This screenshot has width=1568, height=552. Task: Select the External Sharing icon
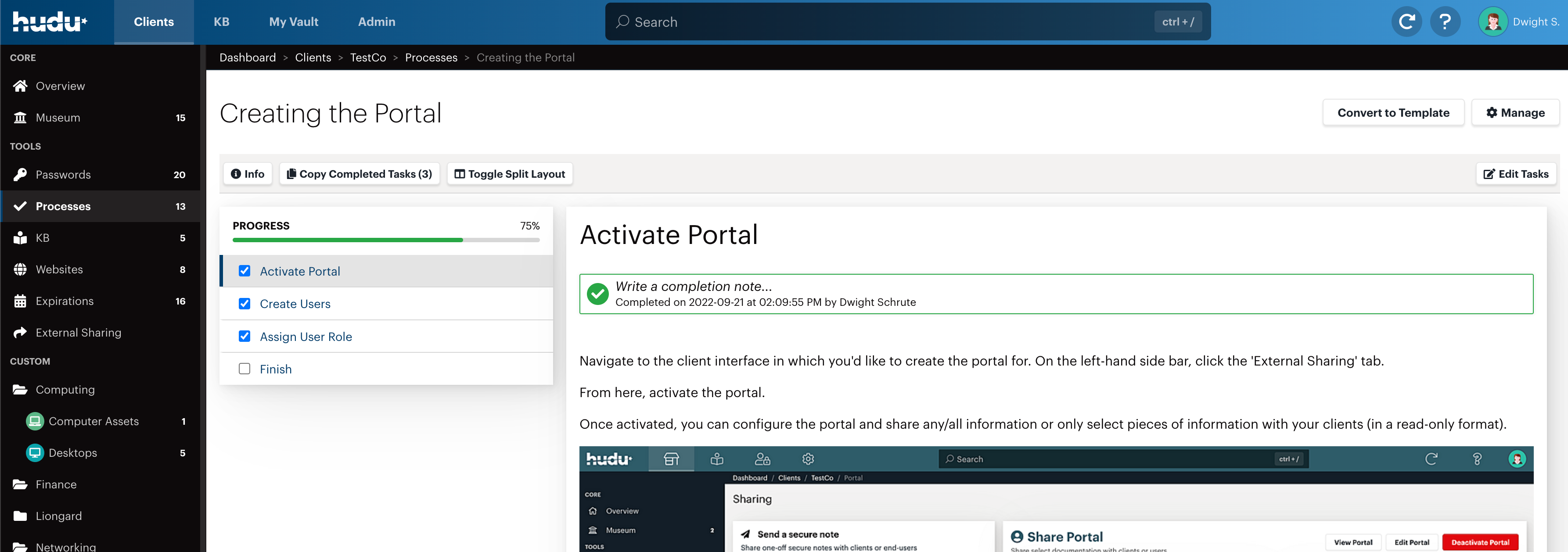[21, 332]
